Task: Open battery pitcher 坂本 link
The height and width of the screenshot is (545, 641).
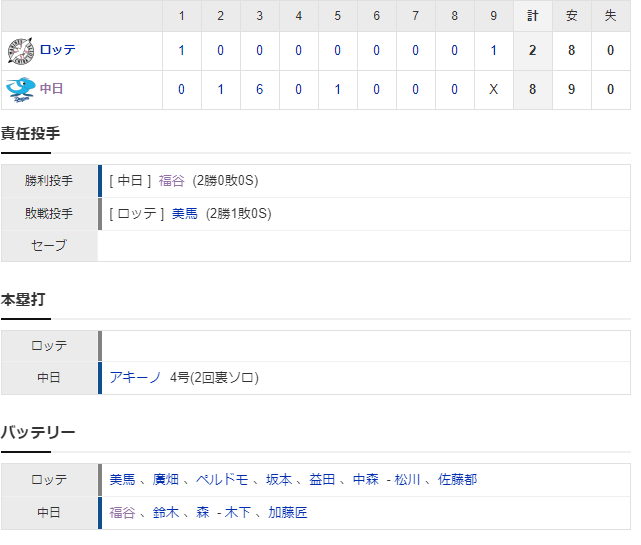Action: [279, 480]
